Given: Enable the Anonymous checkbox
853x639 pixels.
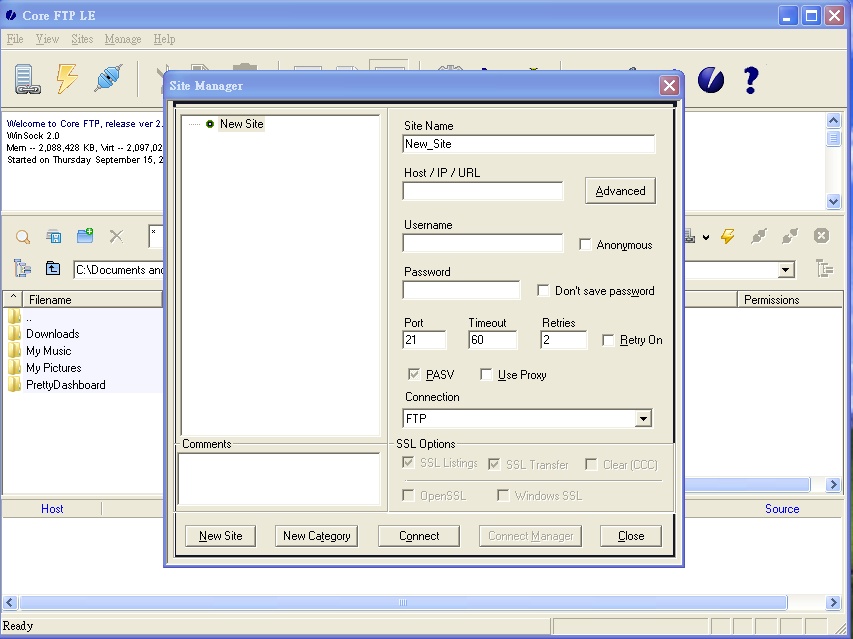Looking at the screenshot, I should pyautogui.click(x=585, y=244).
